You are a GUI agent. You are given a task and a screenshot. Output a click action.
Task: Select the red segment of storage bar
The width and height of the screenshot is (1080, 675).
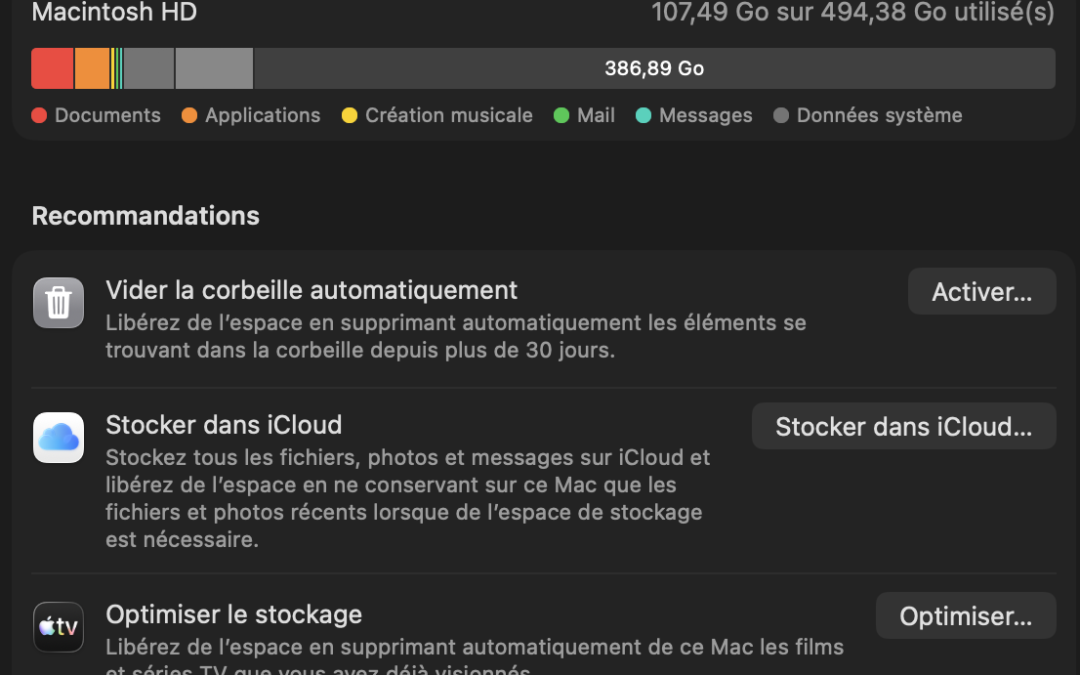click(x=52, y=69)
